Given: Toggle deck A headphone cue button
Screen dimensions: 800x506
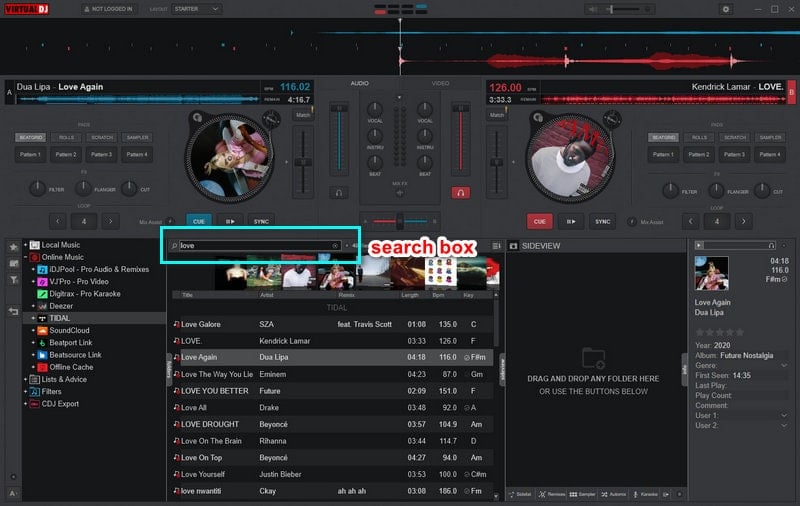Looking at the screenshot, I should pyautogui.click(x=338, y=193).
